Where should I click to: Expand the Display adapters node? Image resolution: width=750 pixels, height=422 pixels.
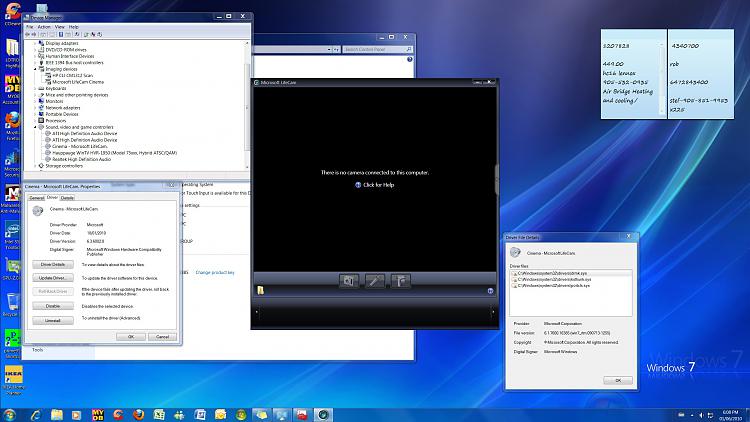(35, 43)
